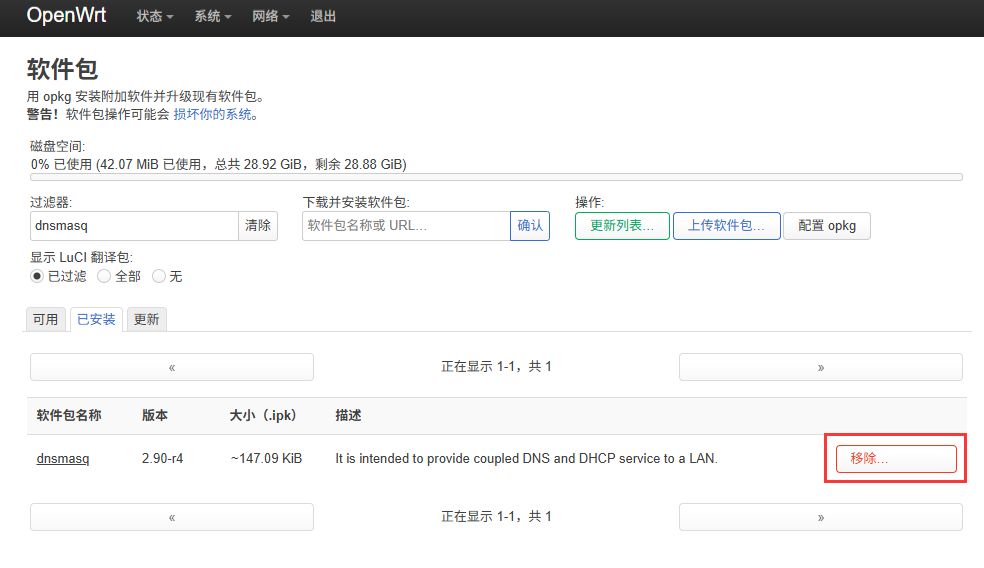Click the OpenWrt brand logo
984x568 pixels.
(x=67, y=15)
